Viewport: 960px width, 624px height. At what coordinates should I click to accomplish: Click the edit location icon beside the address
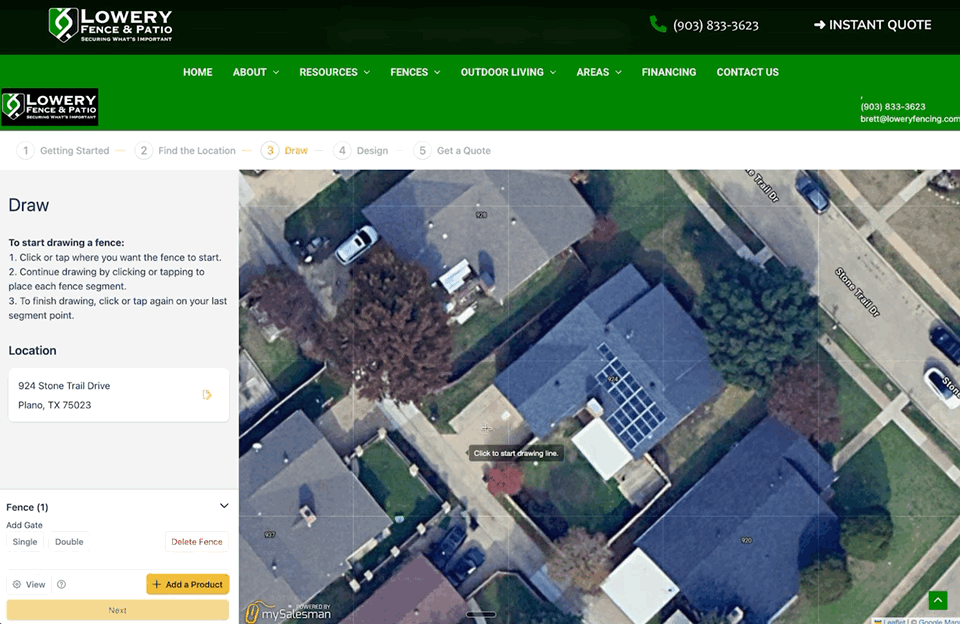click(x=207, y=395)
